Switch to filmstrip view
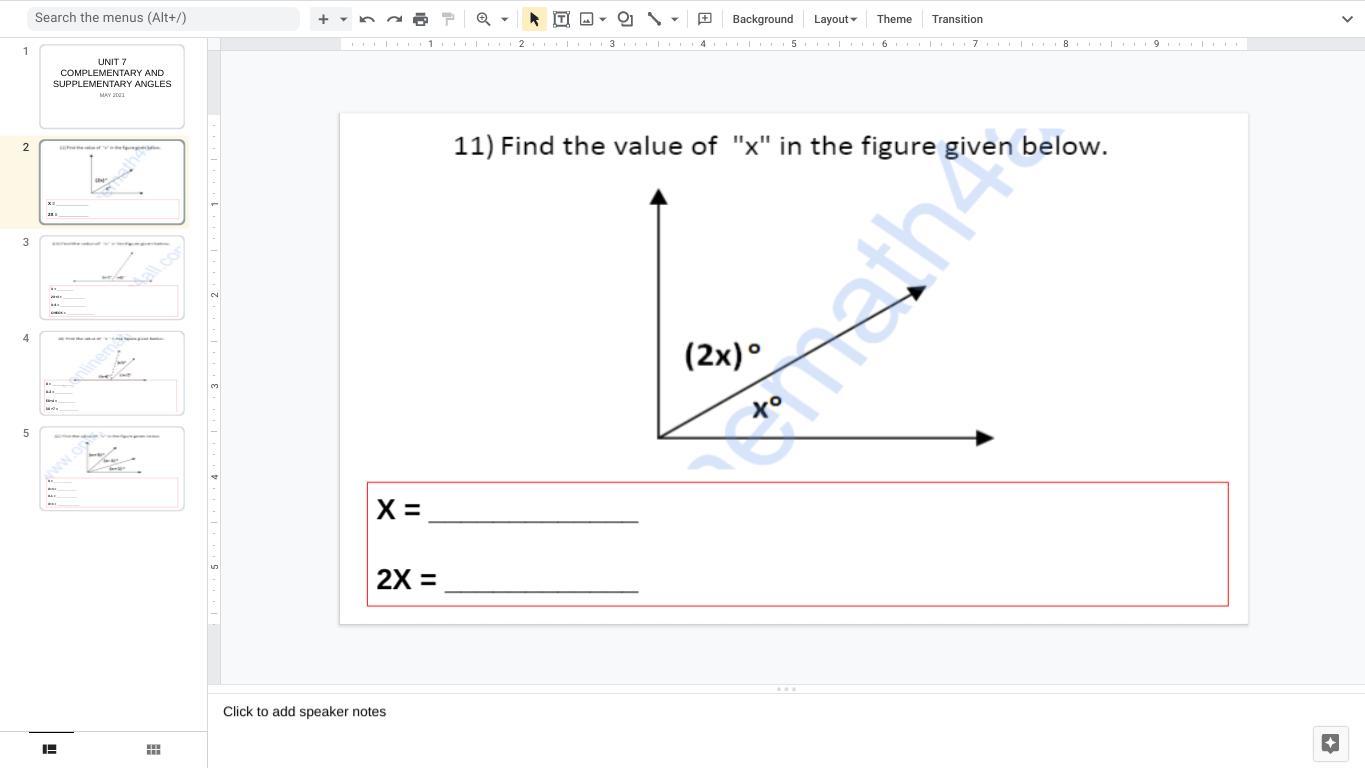The height and width of the screenshot is (768, 1365). (49, 749)
